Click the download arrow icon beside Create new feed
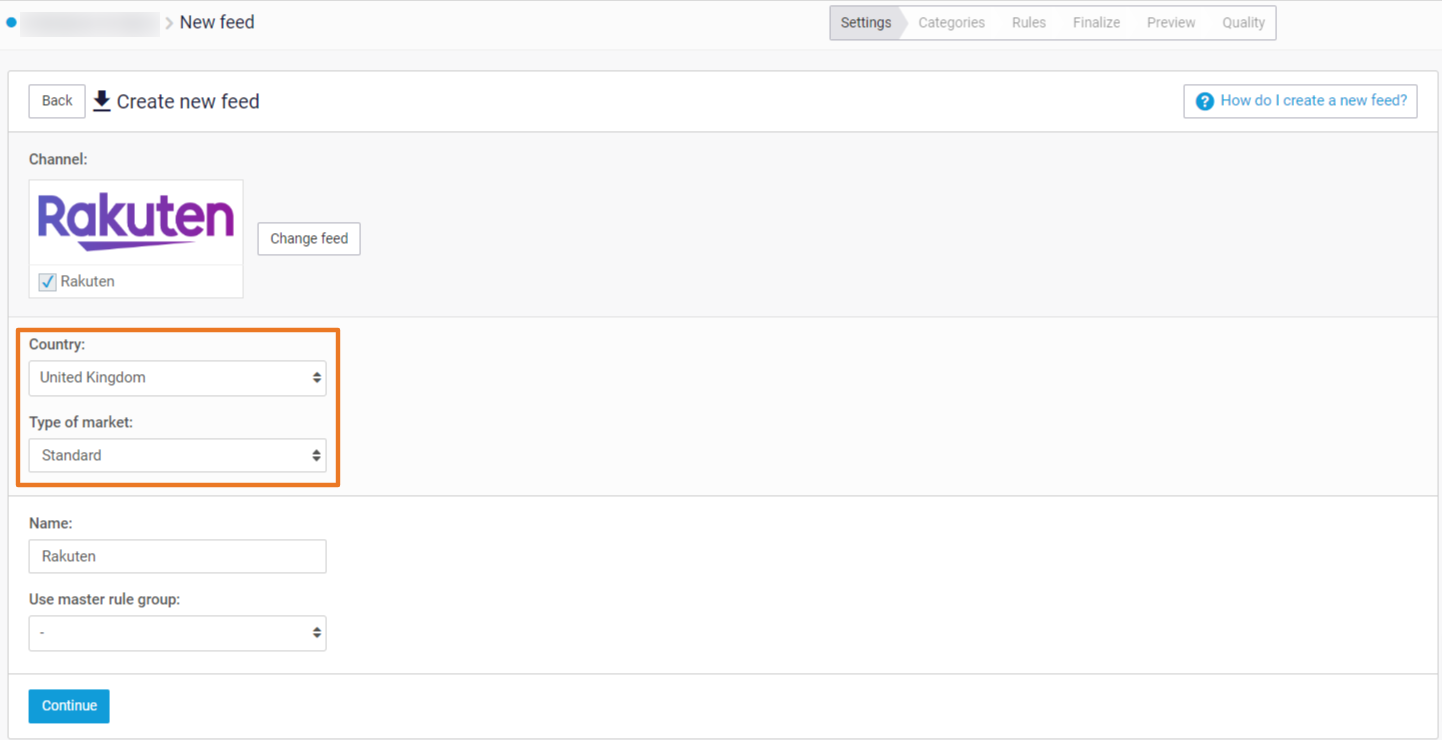 [102, 101]
